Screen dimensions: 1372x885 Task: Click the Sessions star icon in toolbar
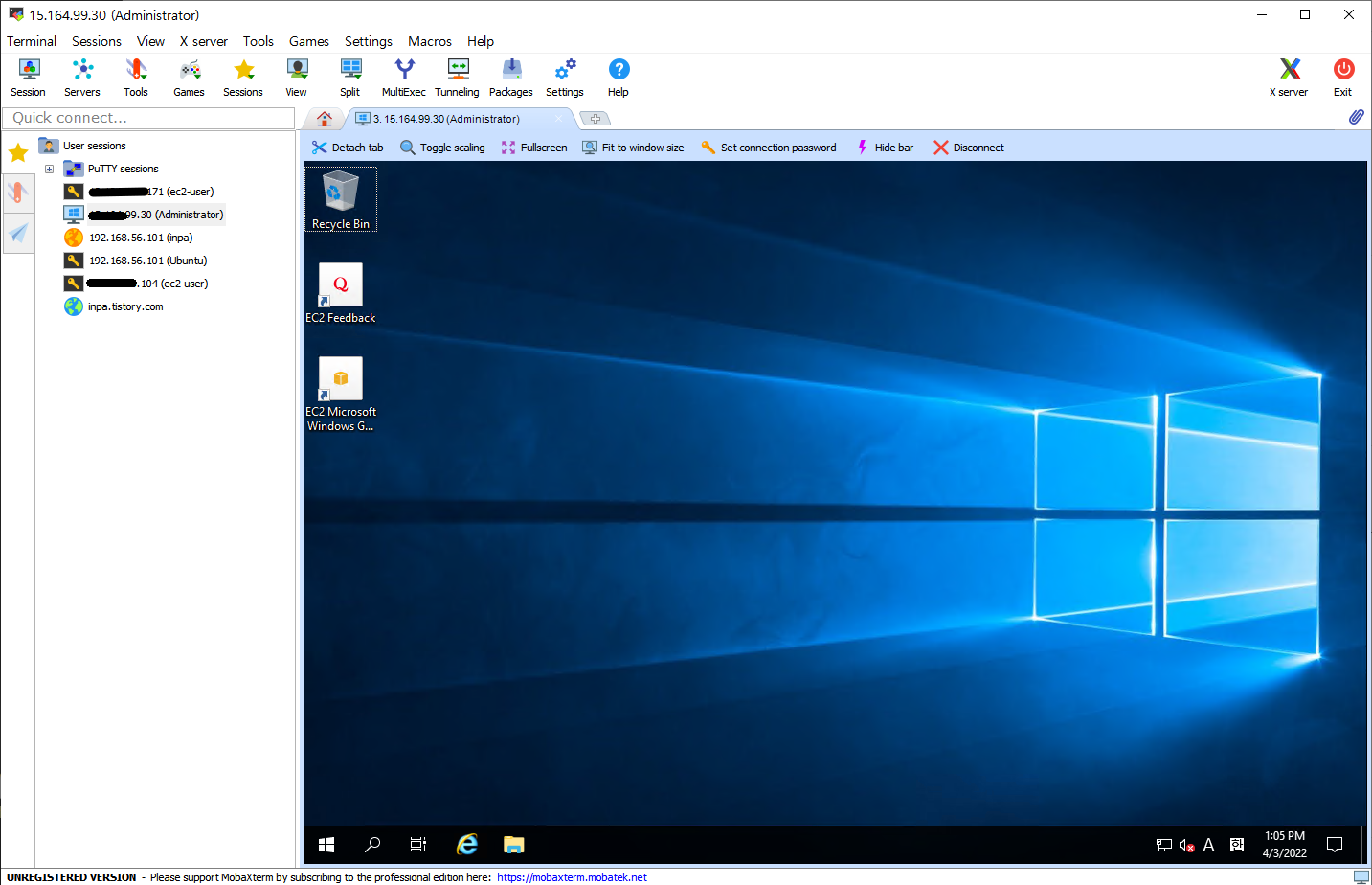pos(243,78)
